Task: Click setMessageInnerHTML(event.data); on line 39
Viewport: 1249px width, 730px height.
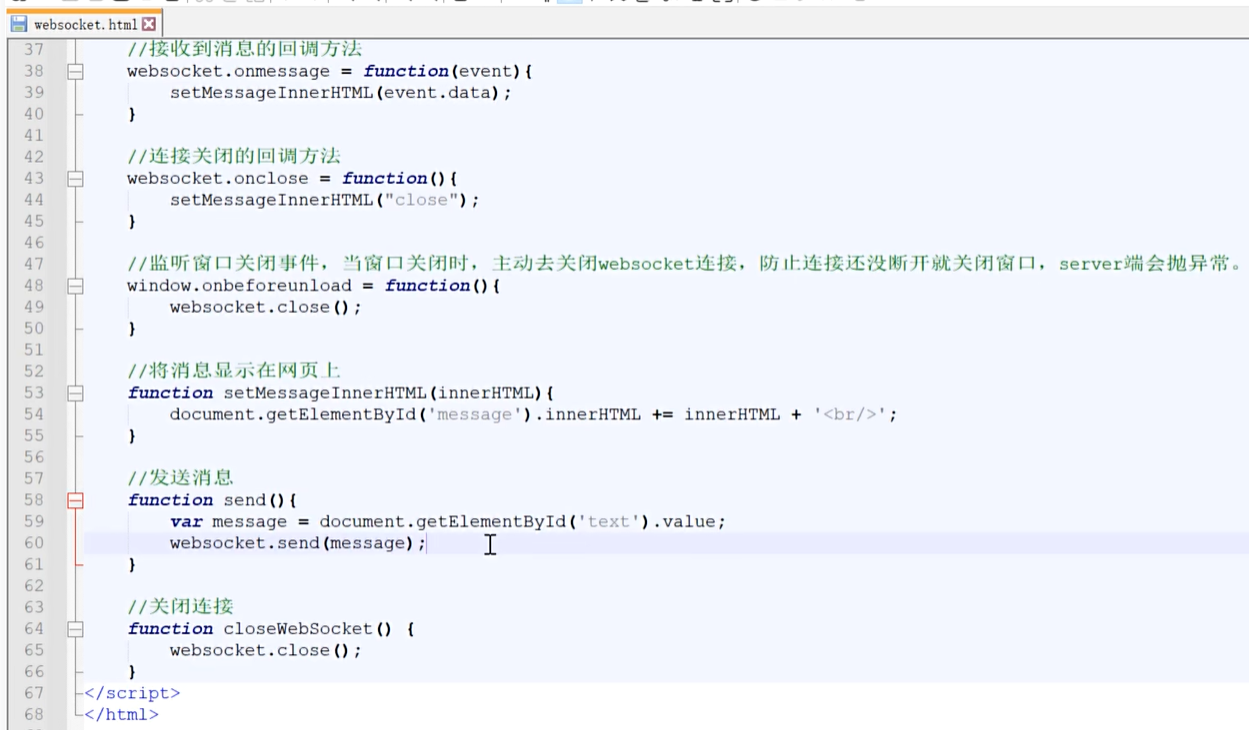Action: tap(340, 92)
